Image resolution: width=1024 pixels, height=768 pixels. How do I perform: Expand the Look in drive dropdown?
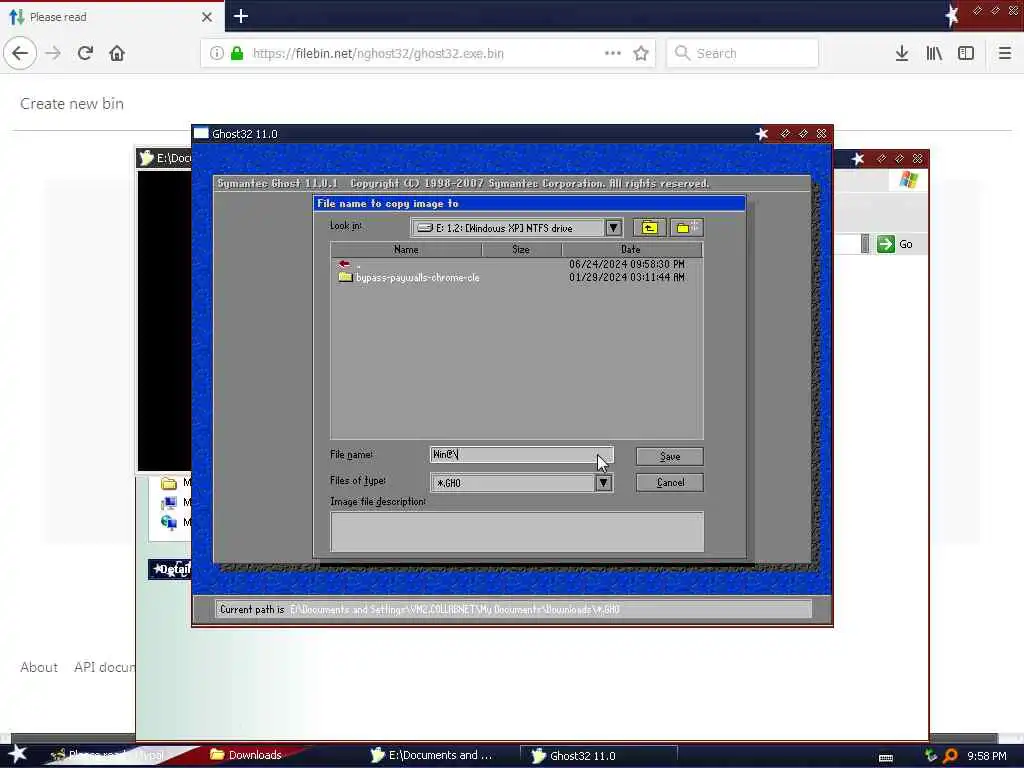[613, 228]
